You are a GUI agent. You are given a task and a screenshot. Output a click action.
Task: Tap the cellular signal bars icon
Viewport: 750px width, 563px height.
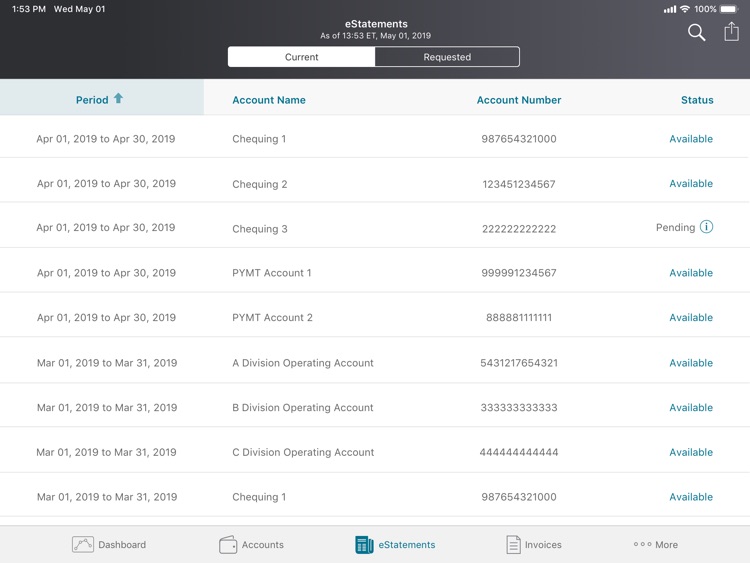pyautogui.click(x=670, y=9)
